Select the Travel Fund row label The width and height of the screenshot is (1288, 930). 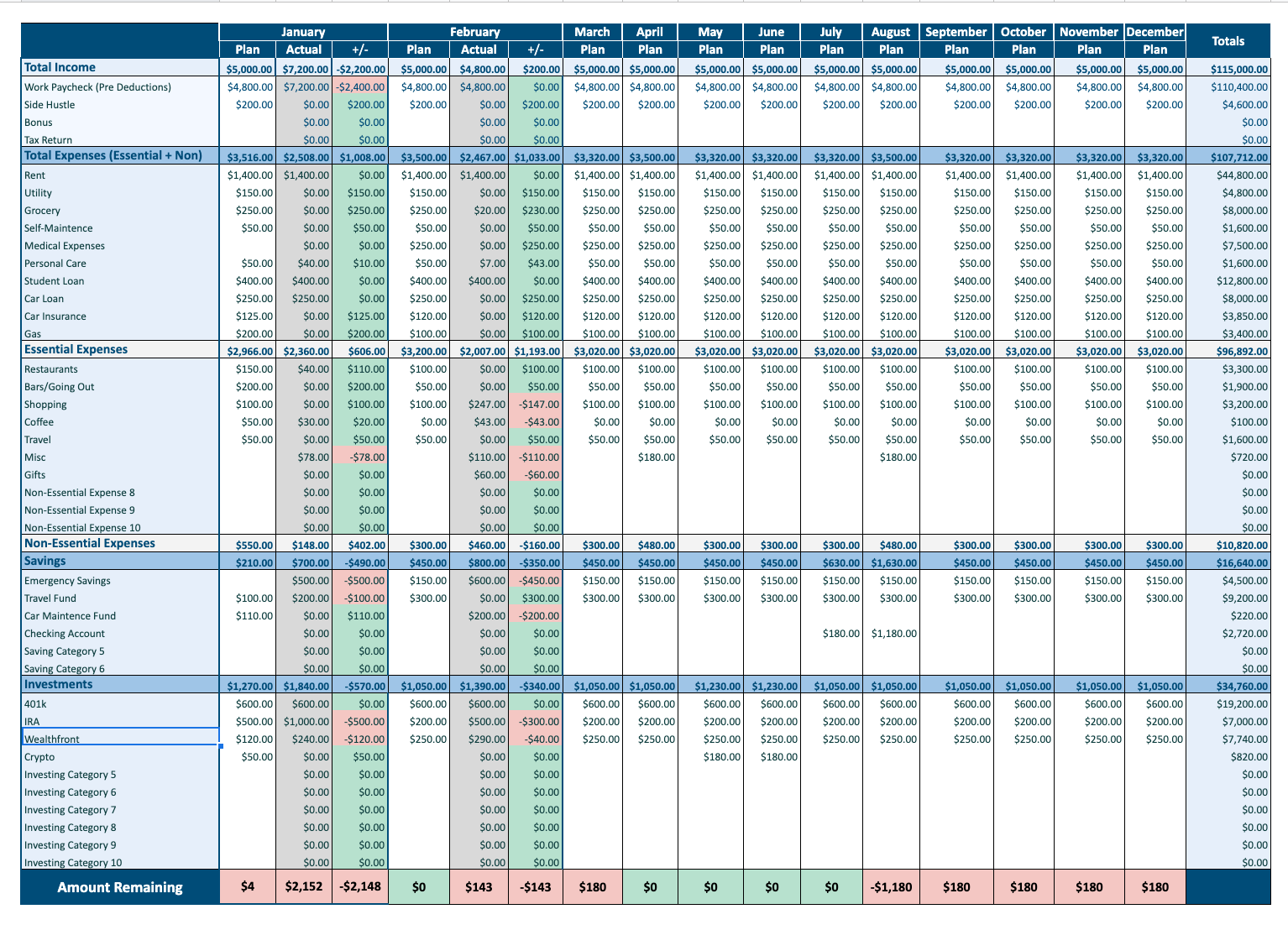(x=50, y=598)
